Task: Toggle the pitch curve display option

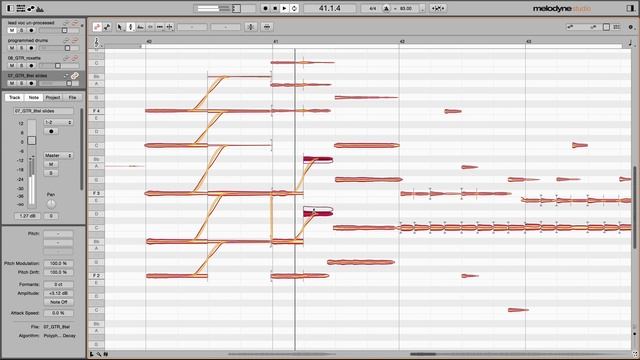Action: (593, 27)
